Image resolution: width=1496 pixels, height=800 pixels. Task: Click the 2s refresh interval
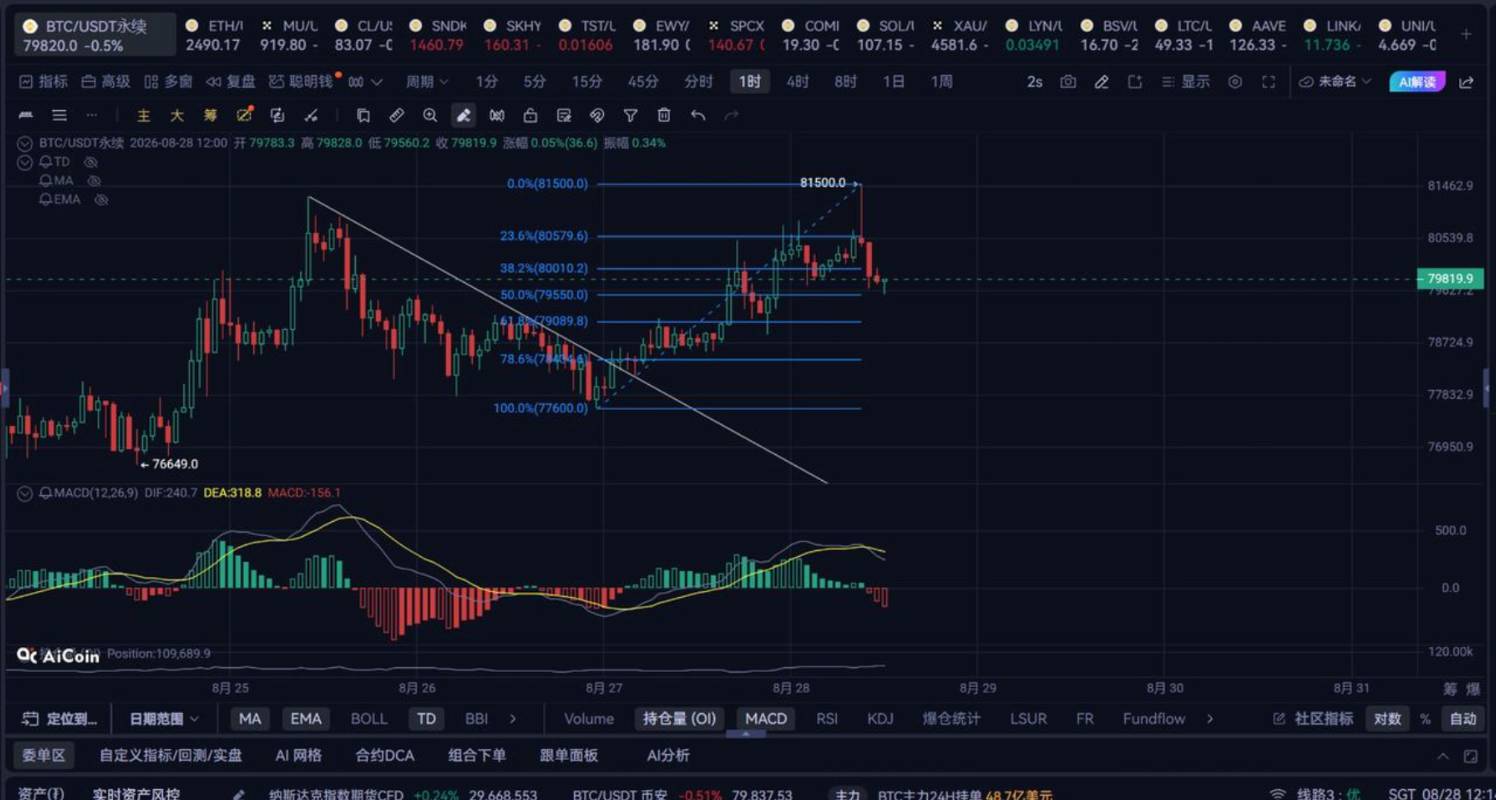1035,82
